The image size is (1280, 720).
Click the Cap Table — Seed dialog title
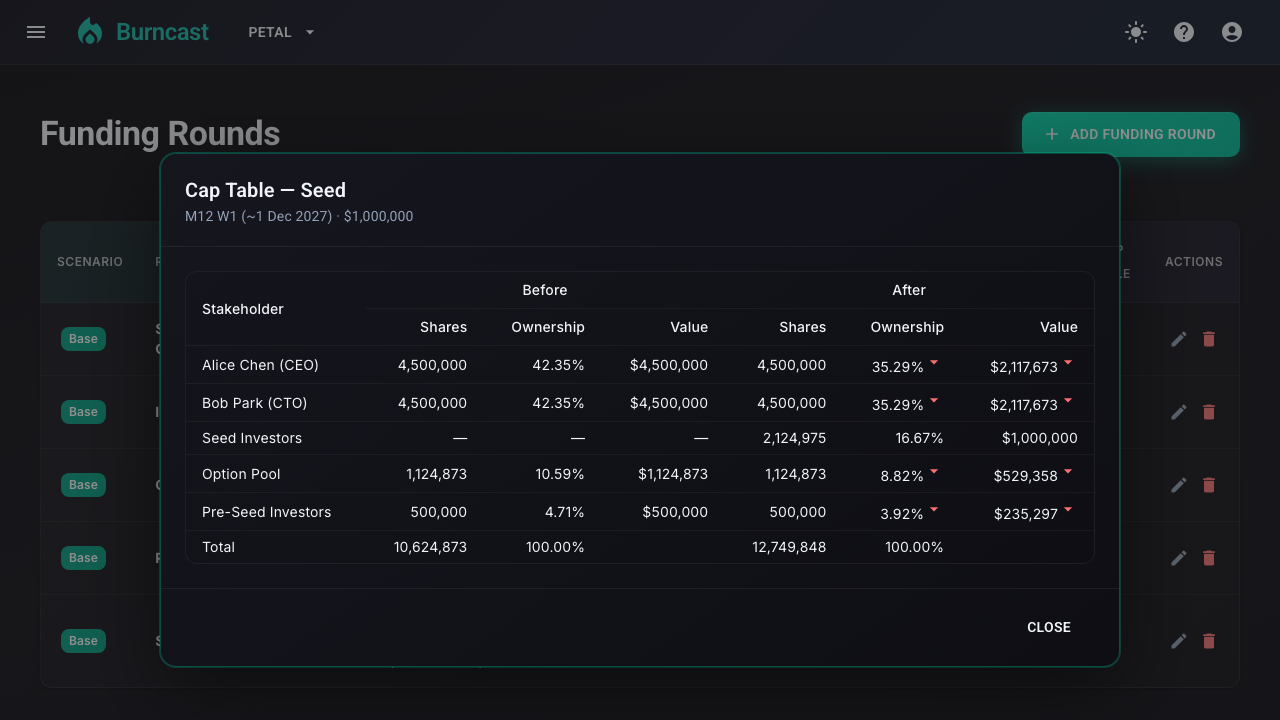pyautogui.click(x=265, y=190)
